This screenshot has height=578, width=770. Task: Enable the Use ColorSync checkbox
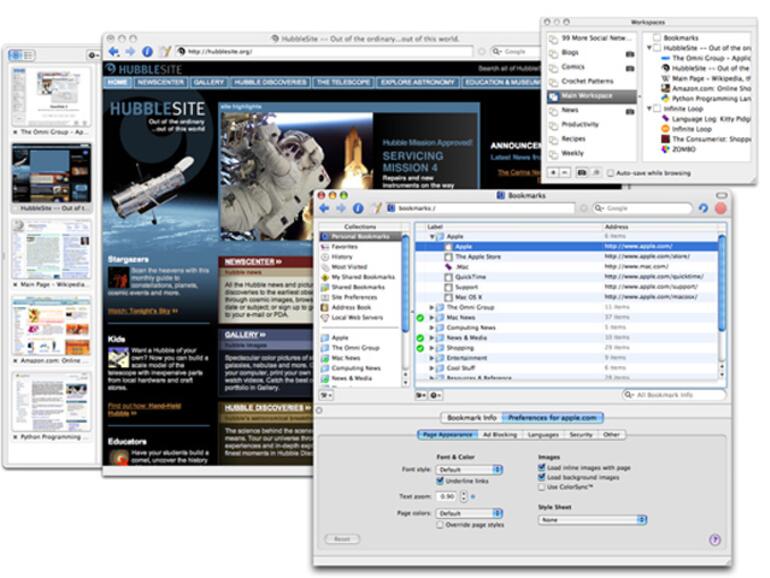[x=542, y=487]
